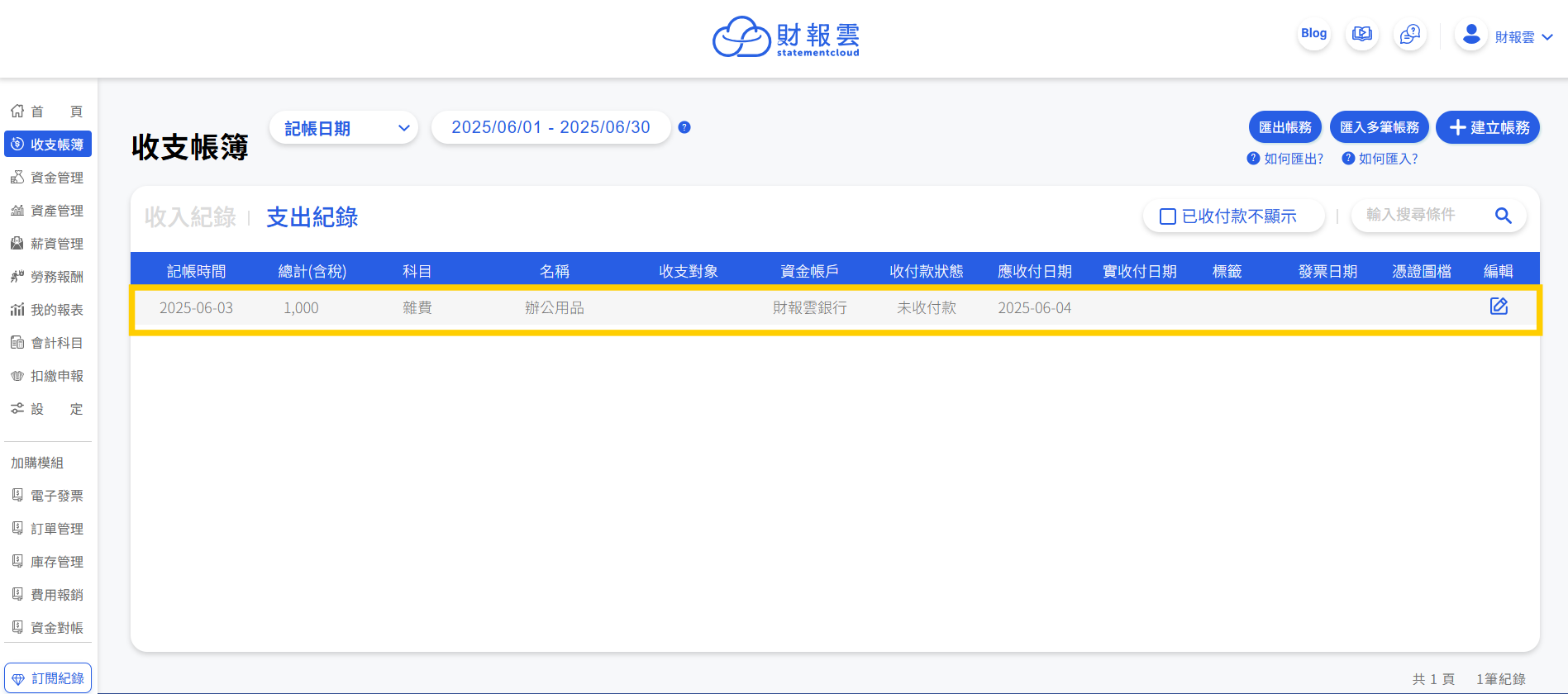1568x694 pixels.
Task: Click the user avatar icon
Action: click(x=1470, y=35)
